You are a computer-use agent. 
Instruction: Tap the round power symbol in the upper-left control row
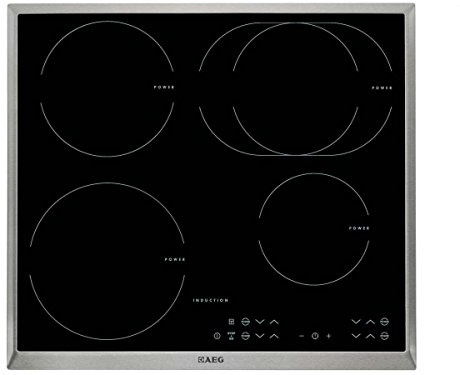(245, 322)
